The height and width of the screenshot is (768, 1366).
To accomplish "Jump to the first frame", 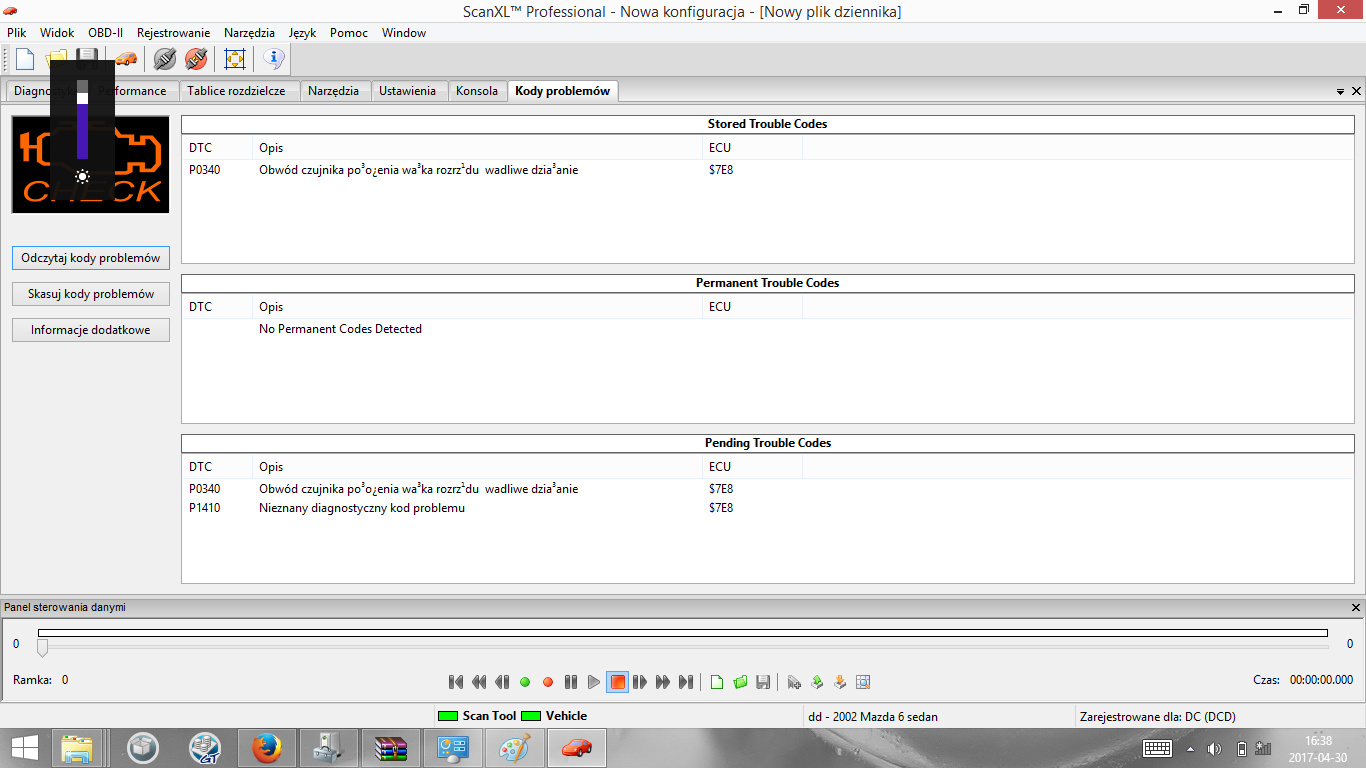I will pos(456,682).
